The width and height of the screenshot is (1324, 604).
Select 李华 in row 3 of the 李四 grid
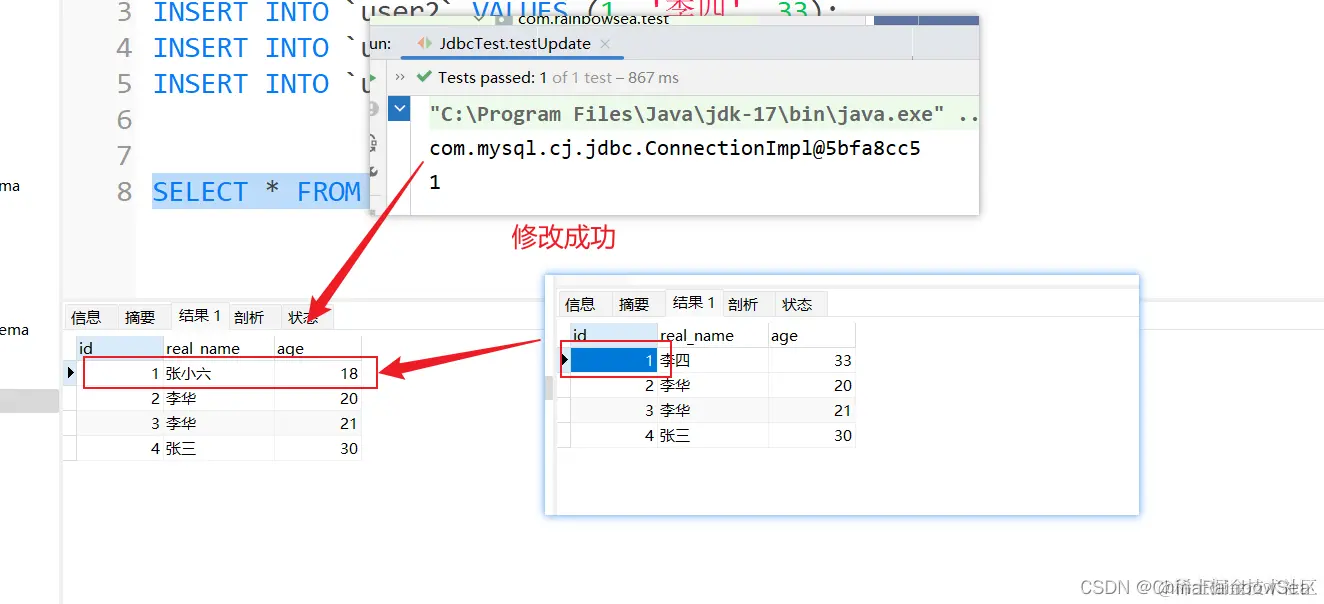coord(713,410)
